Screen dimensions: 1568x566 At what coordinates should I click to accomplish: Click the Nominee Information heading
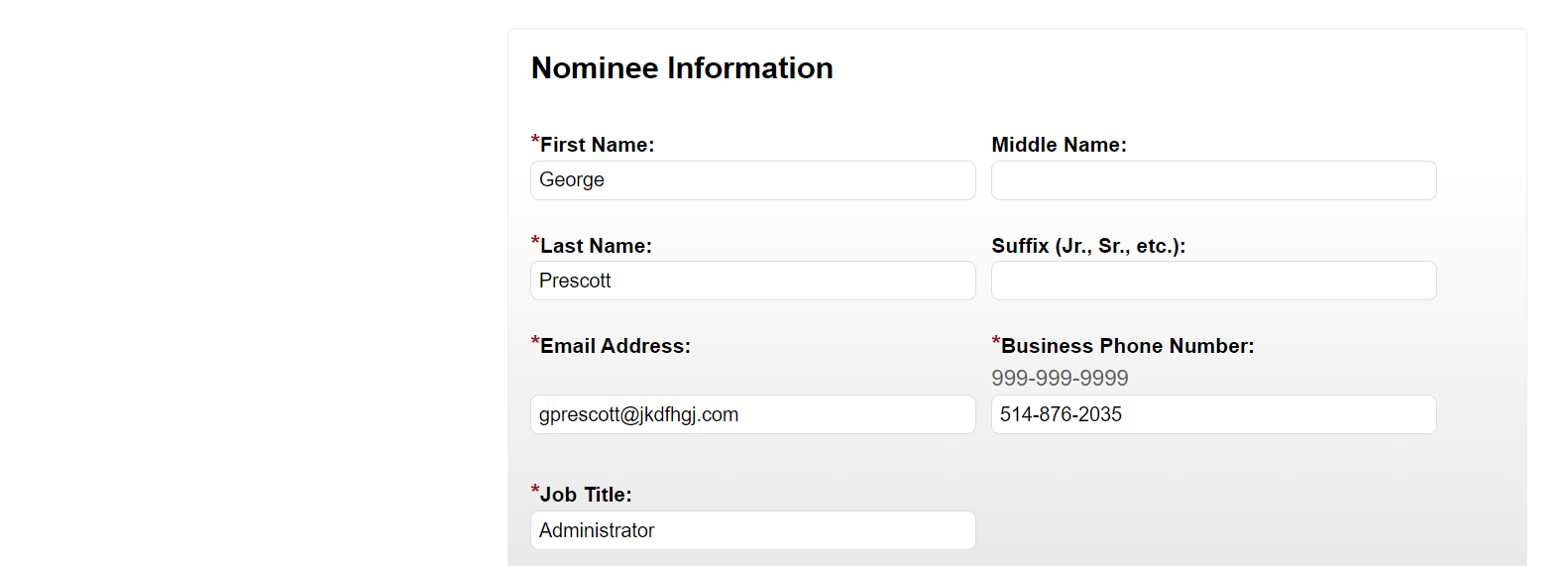click(x=682, y=67)
